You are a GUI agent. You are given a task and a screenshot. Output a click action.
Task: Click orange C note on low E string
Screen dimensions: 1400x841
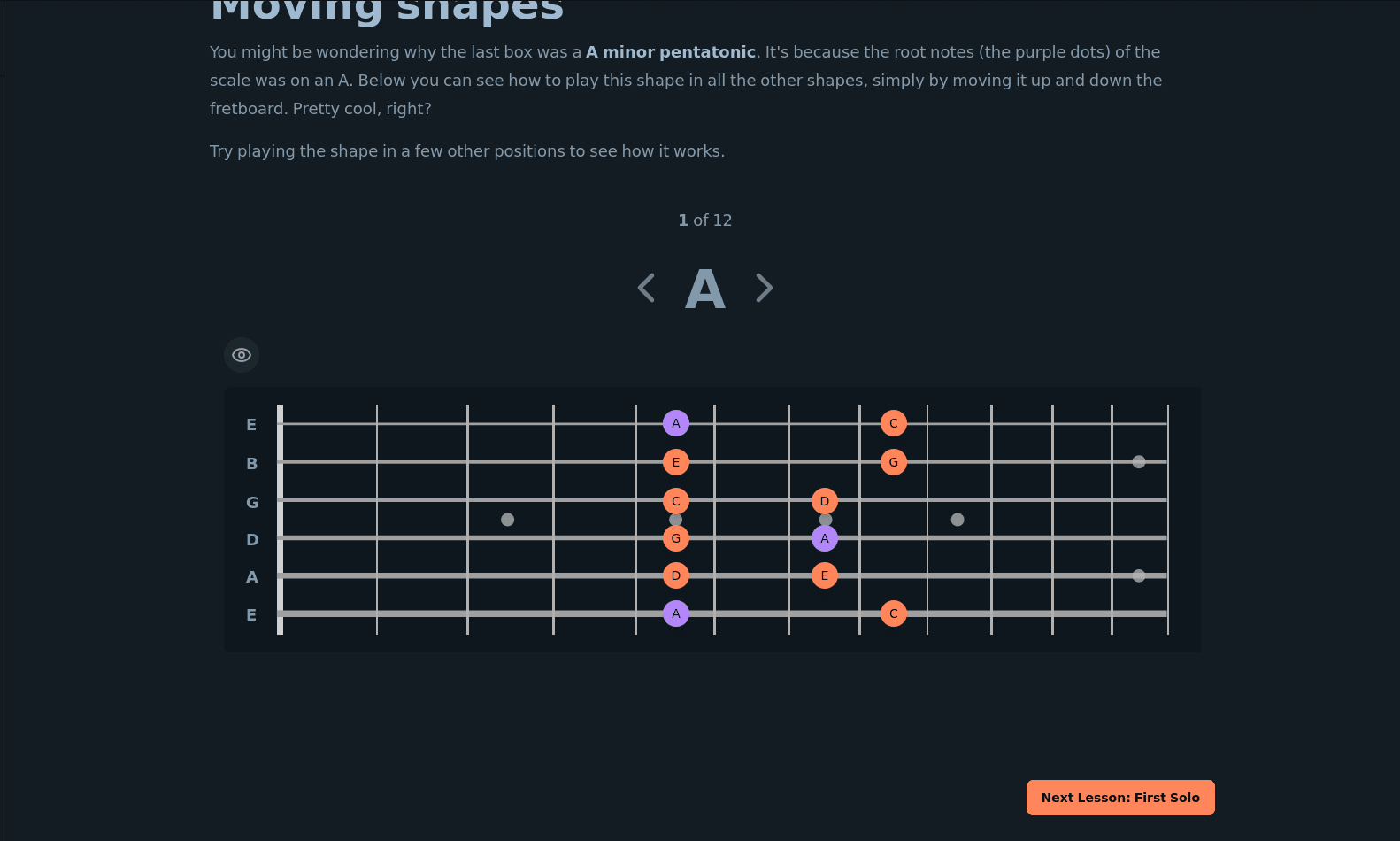point(894,613)
